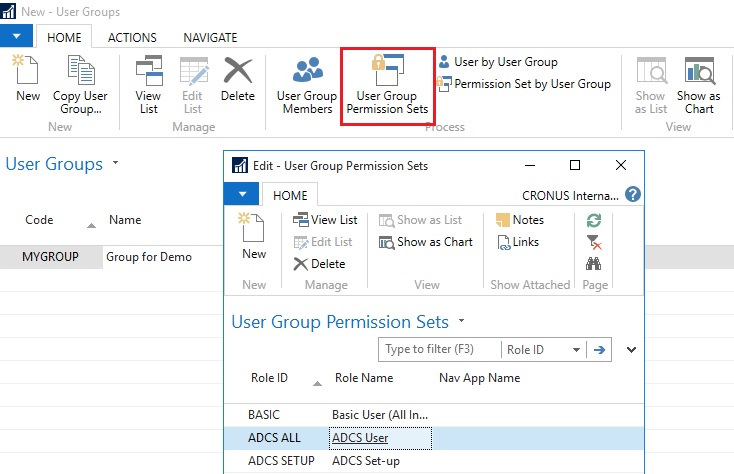Select the ADCS SETUP role row
734x474 pixels.
click(x=281, y=461)
